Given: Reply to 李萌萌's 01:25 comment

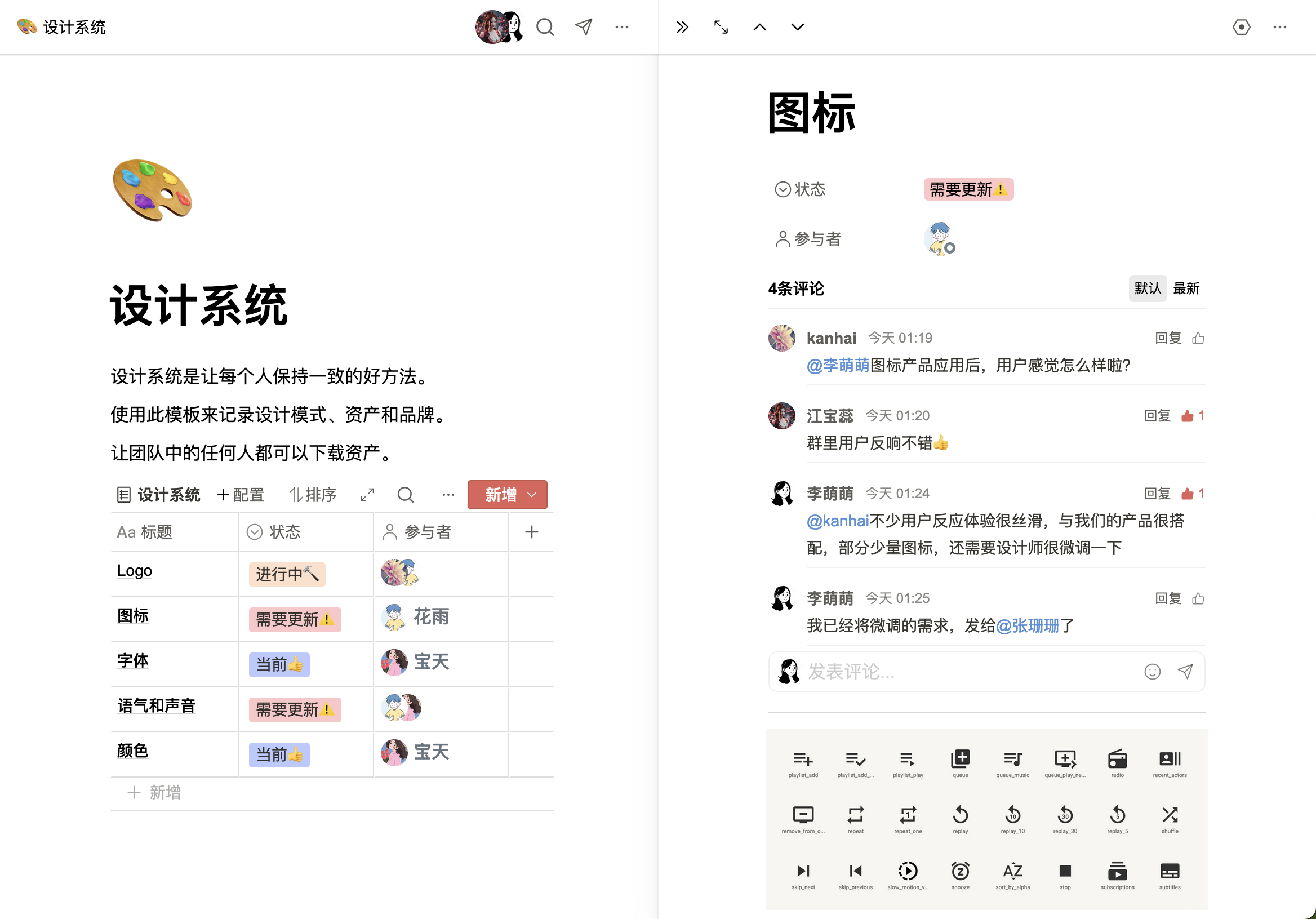Looking at the screenshot, I should 1167,598.
